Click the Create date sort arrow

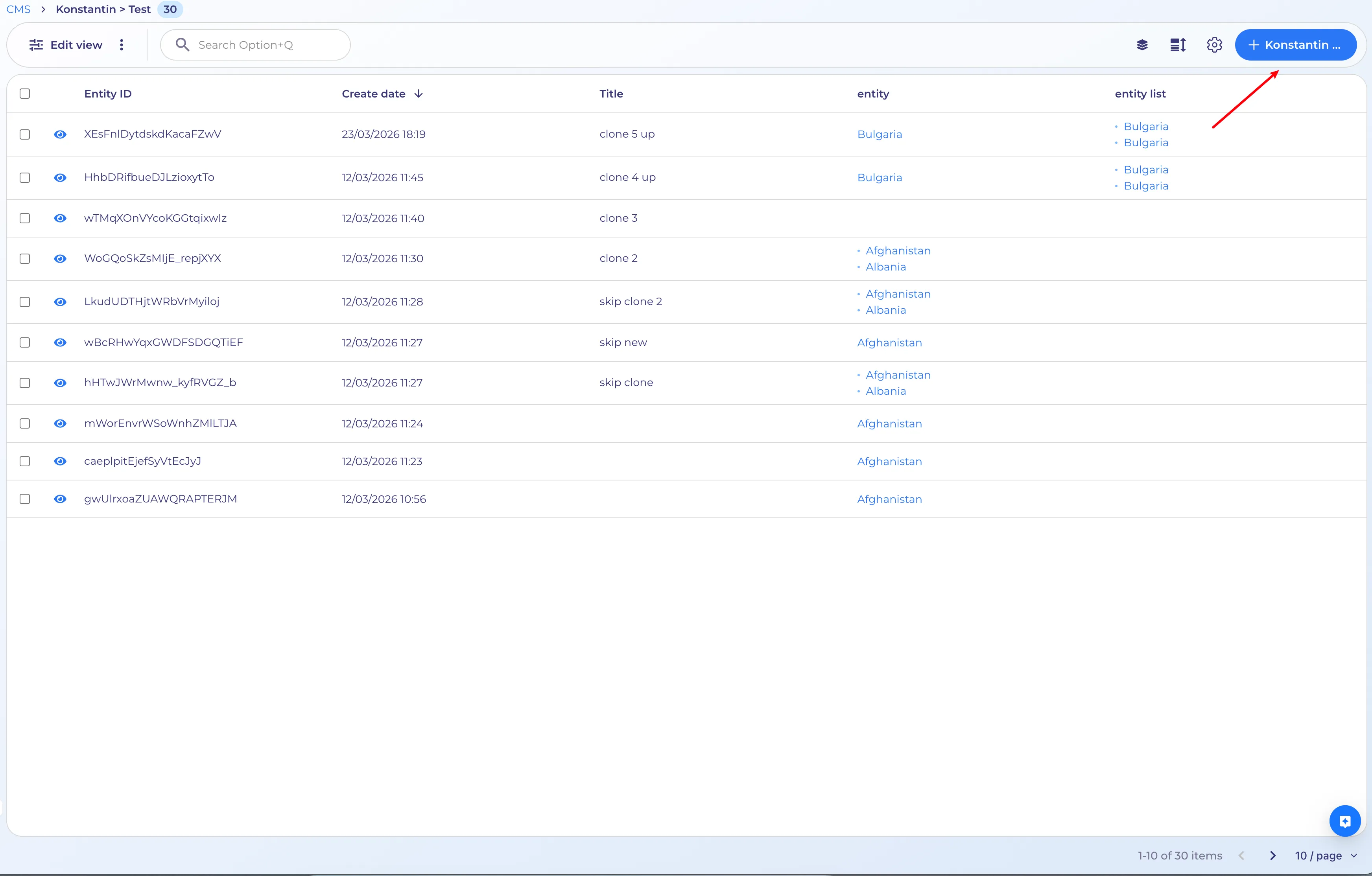418,94
